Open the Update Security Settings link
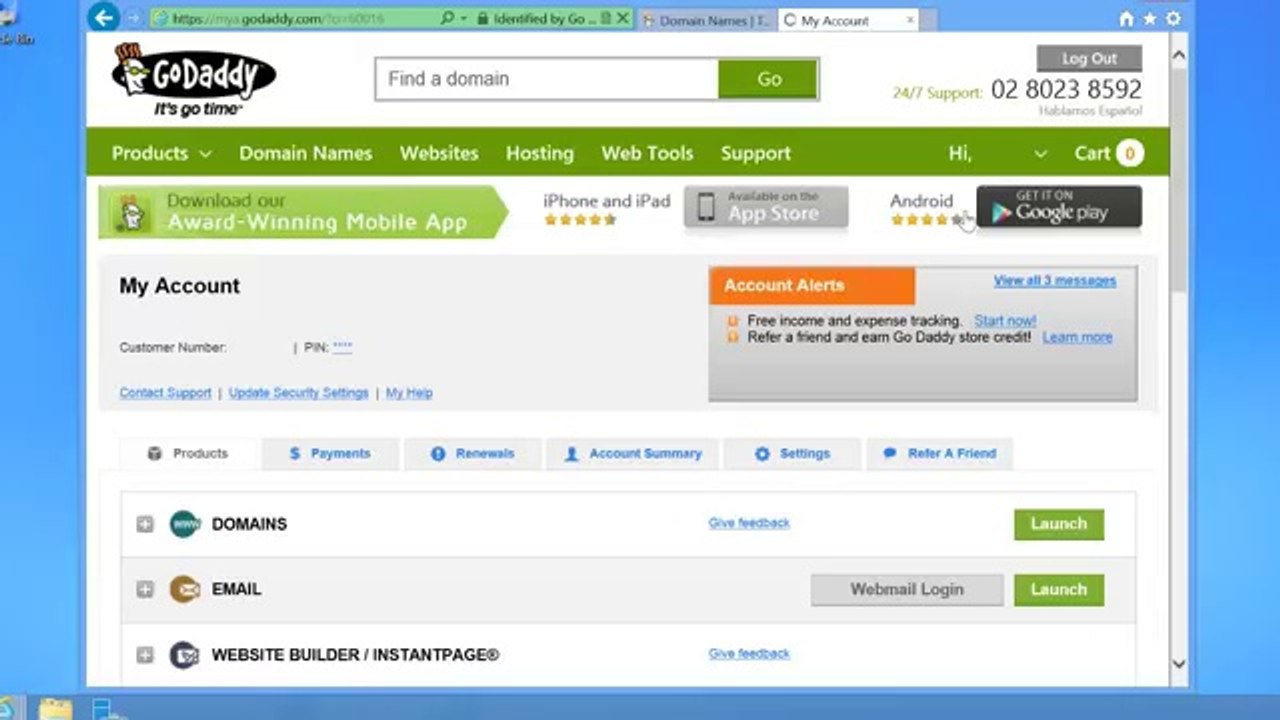The image size is (1280, 720). point(298,393)
